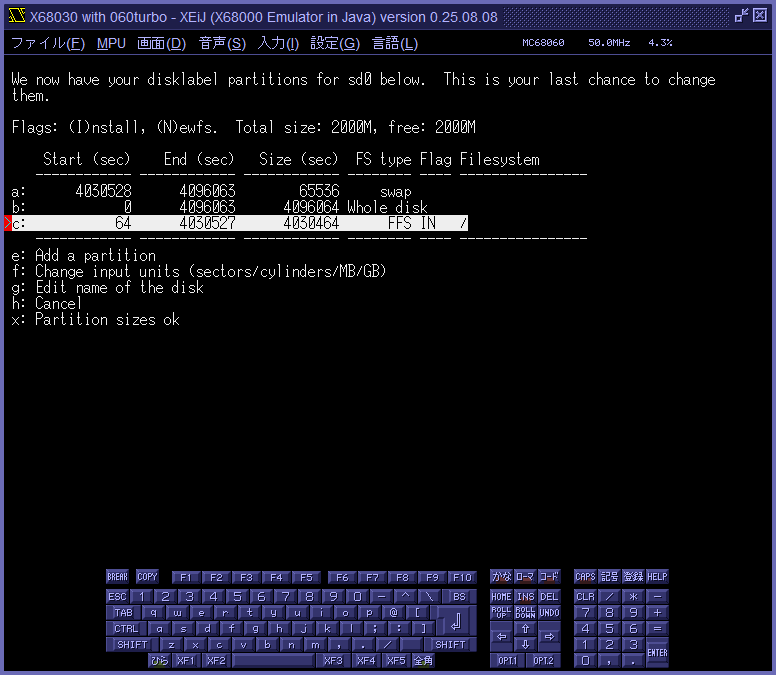Click the BREAK key on the virtual keyboard
776x675 pixels.
tap(117, 577)
